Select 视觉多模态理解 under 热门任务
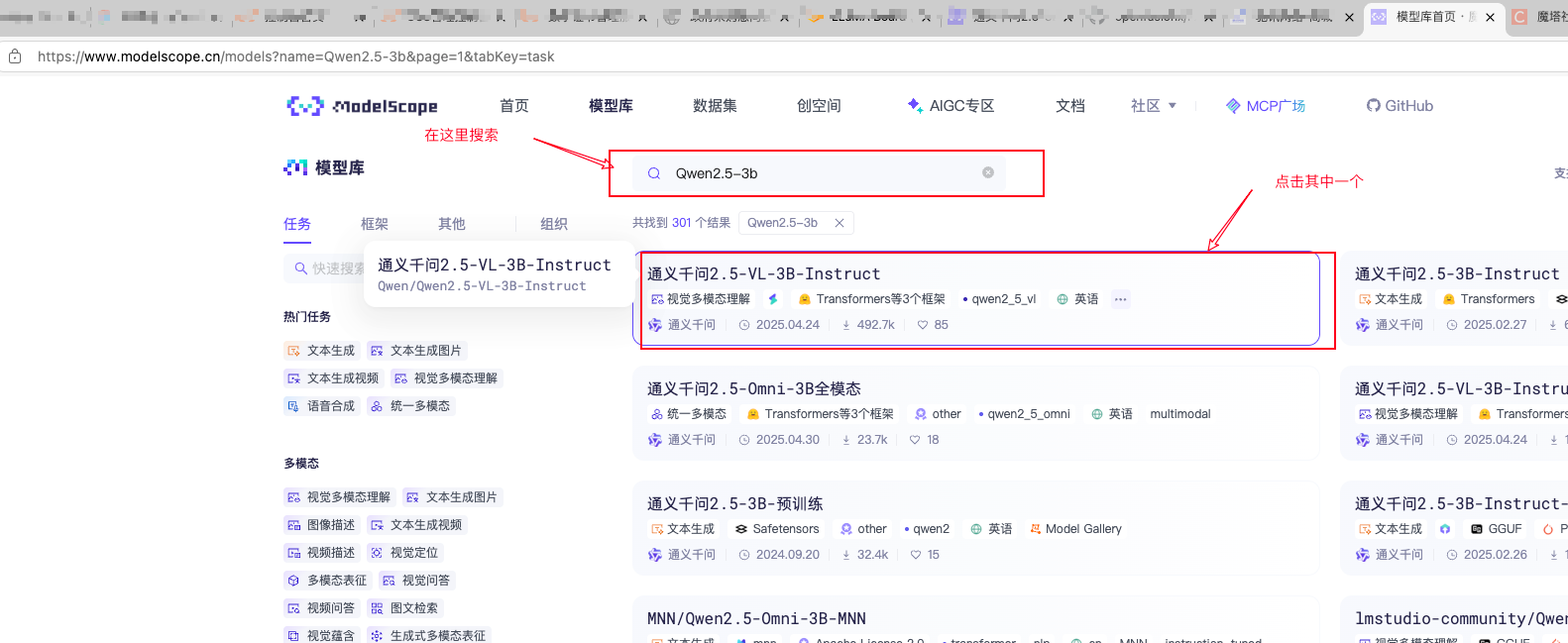The height and width of the screenshot is (643, 1568). click(x=445, y=378)
